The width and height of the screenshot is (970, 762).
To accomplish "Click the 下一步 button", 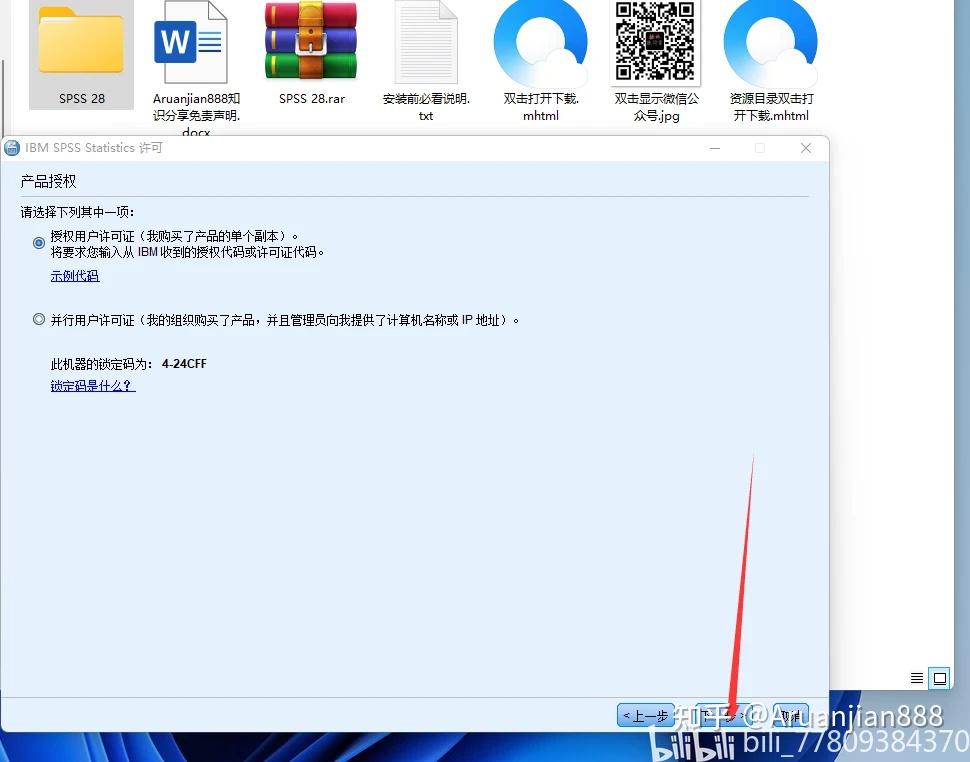I will [x=724, y=716].
